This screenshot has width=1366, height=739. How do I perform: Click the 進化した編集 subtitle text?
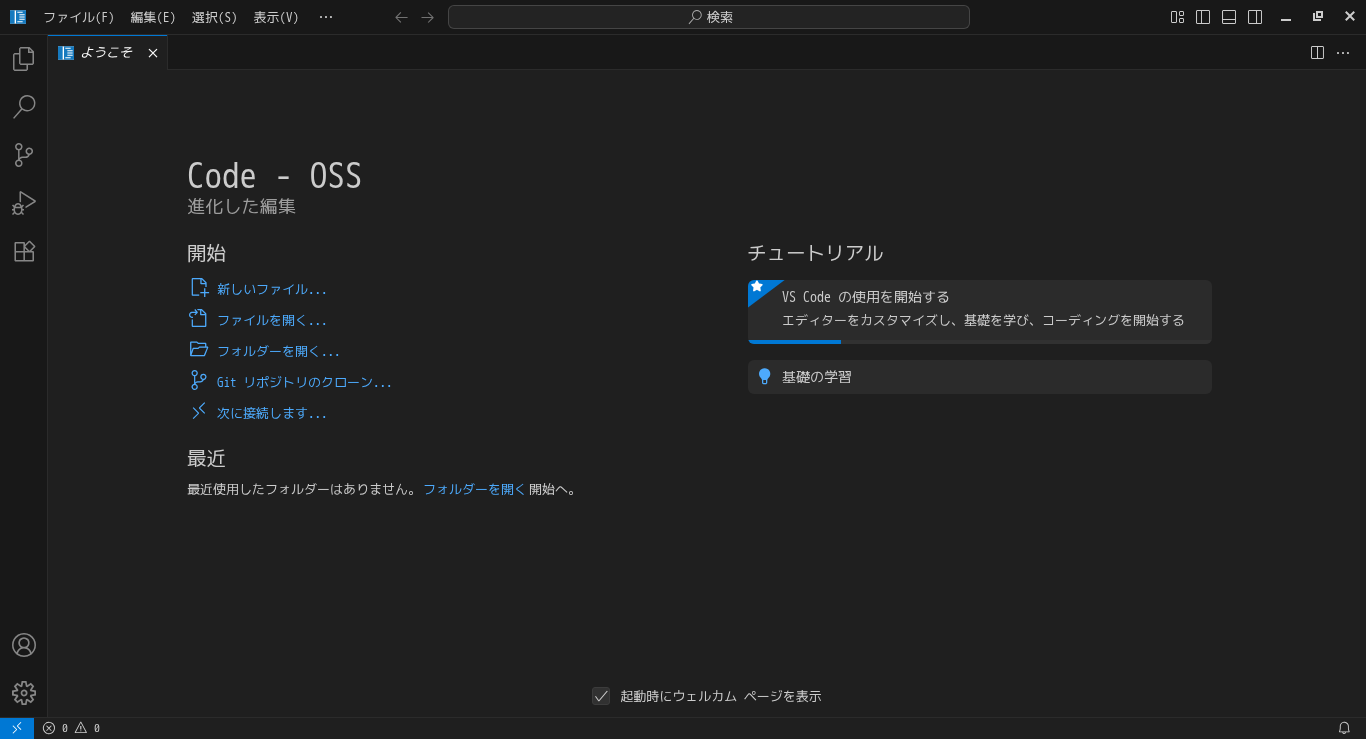tap(241, 206)
